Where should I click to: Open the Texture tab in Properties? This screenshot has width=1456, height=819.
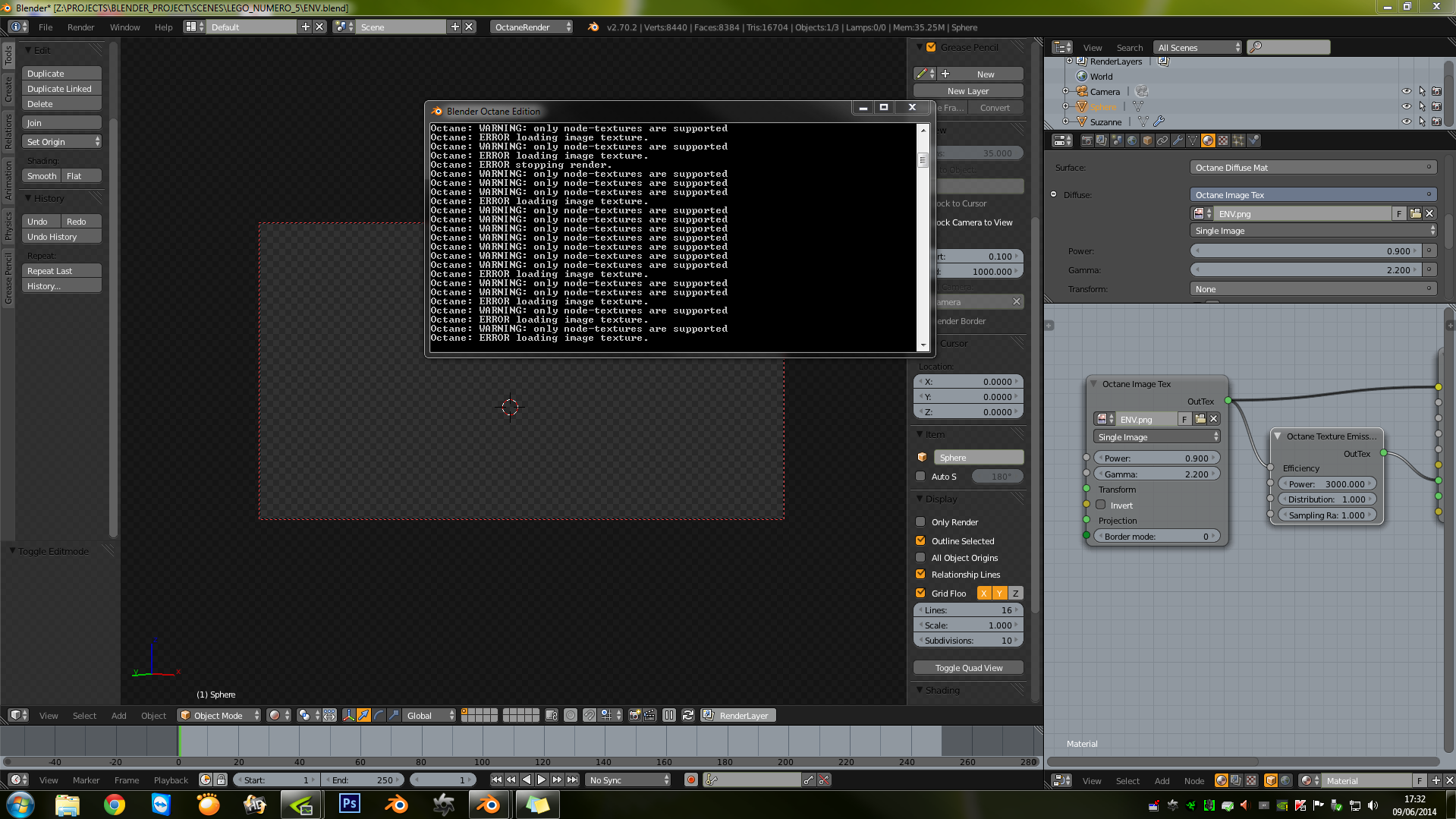point(1223,140)
